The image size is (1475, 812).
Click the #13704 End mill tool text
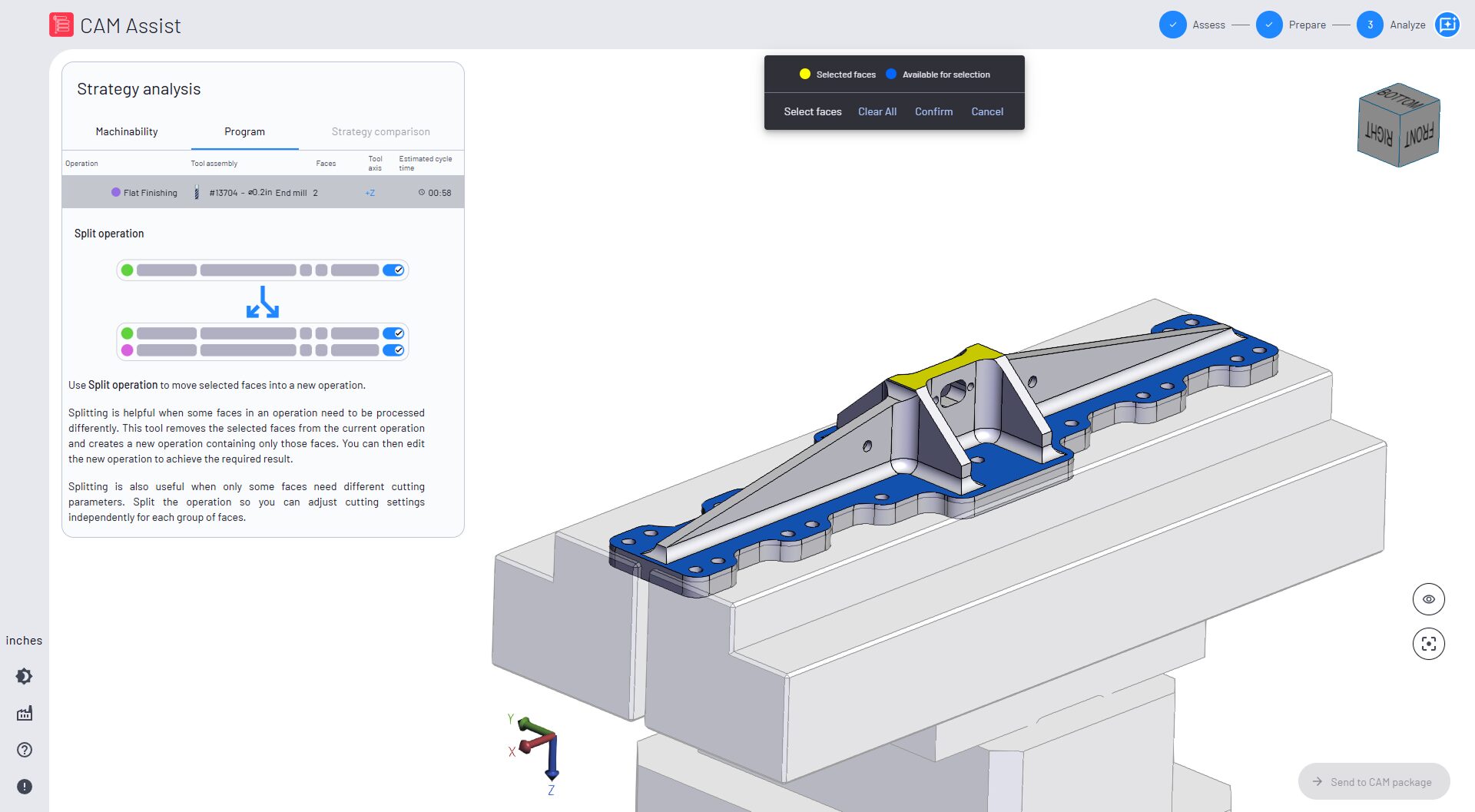point(258,193)
